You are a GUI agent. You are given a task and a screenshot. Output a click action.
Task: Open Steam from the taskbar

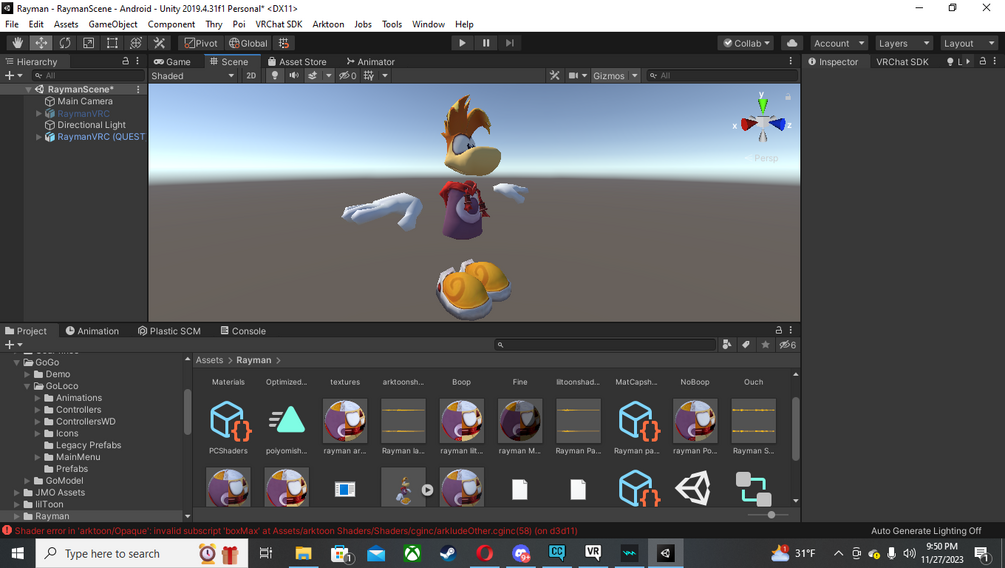click(448, 553)
